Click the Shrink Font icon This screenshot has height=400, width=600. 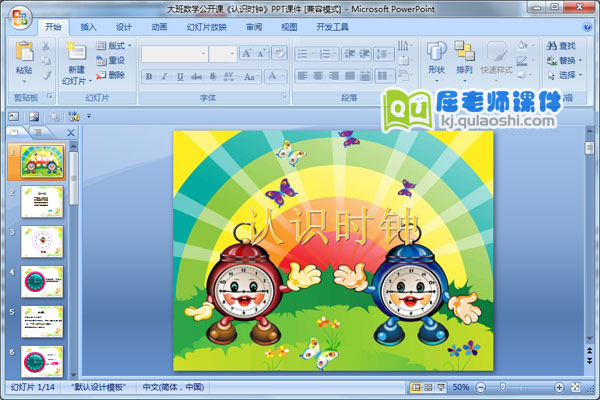pos(261,54)
